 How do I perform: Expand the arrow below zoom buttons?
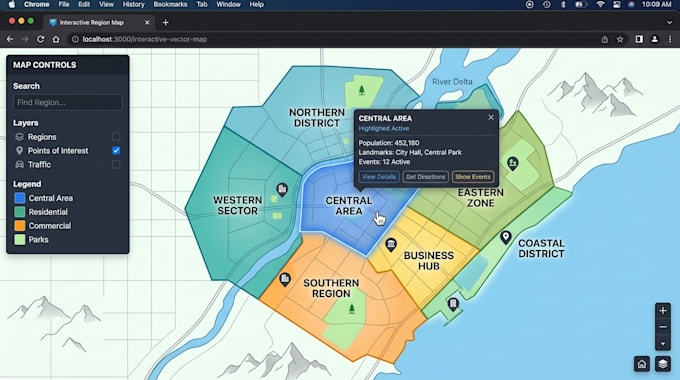[x=663, y=344]
